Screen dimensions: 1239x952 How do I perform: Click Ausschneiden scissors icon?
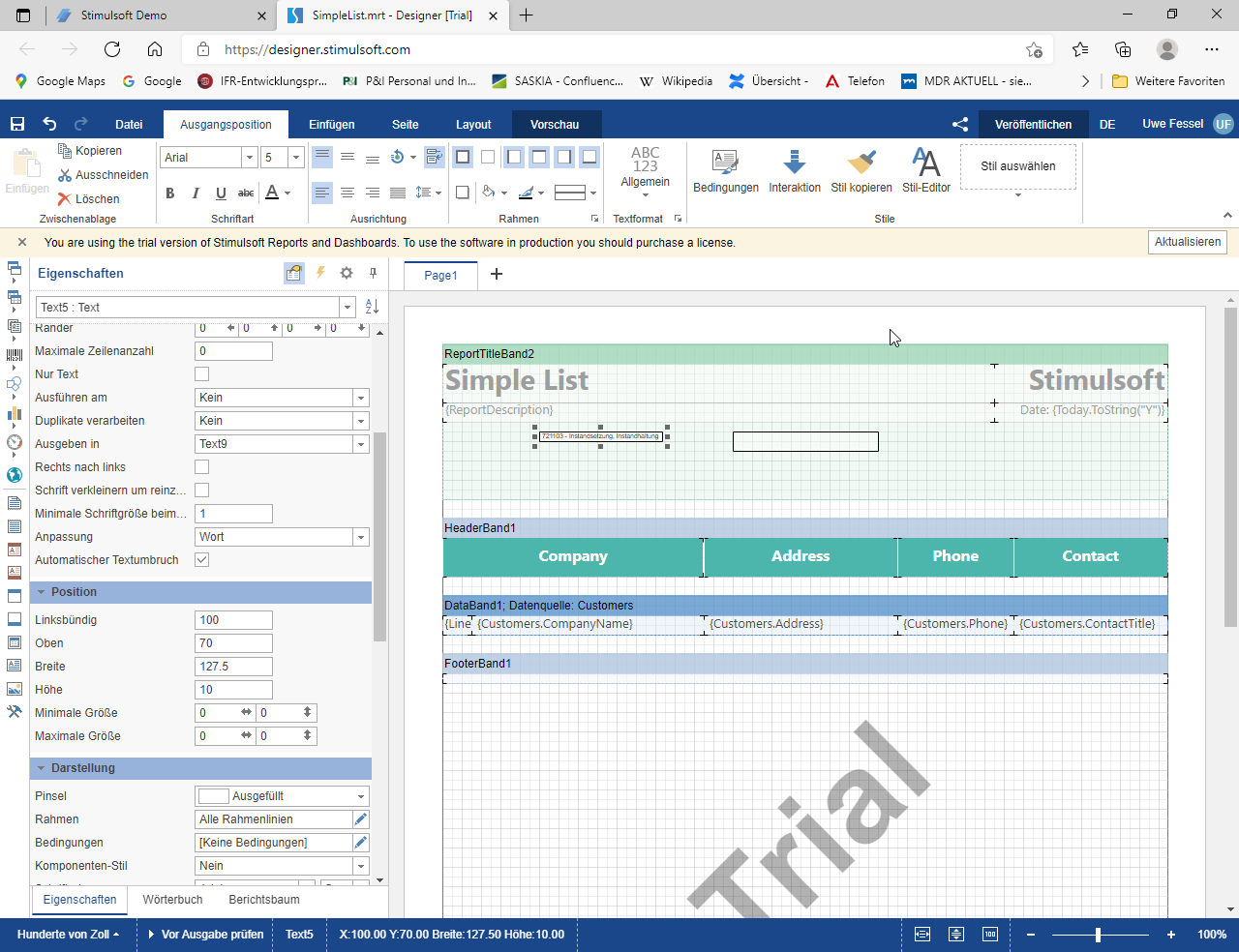pyautogui.click(x=65, y=175)
